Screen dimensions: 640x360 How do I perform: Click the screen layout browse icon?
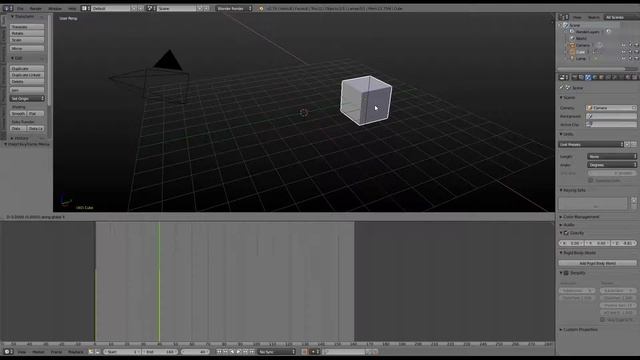pos(86,8)
